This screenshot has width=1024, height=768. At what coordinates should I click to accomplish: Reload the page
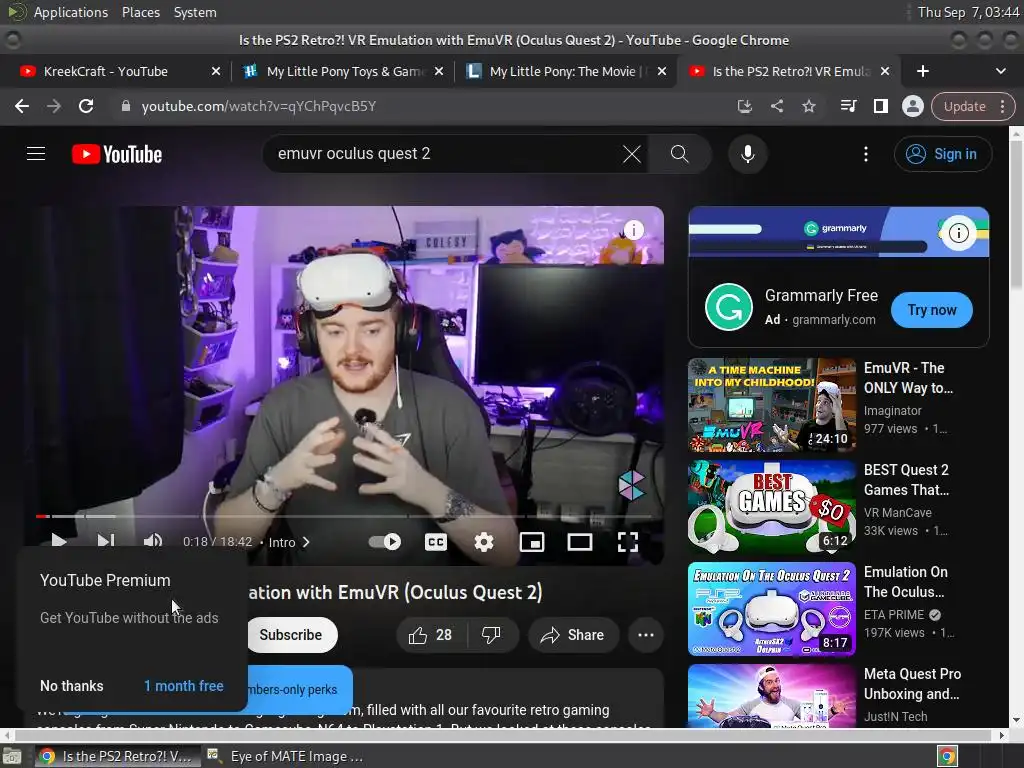[x=86, y=106]
